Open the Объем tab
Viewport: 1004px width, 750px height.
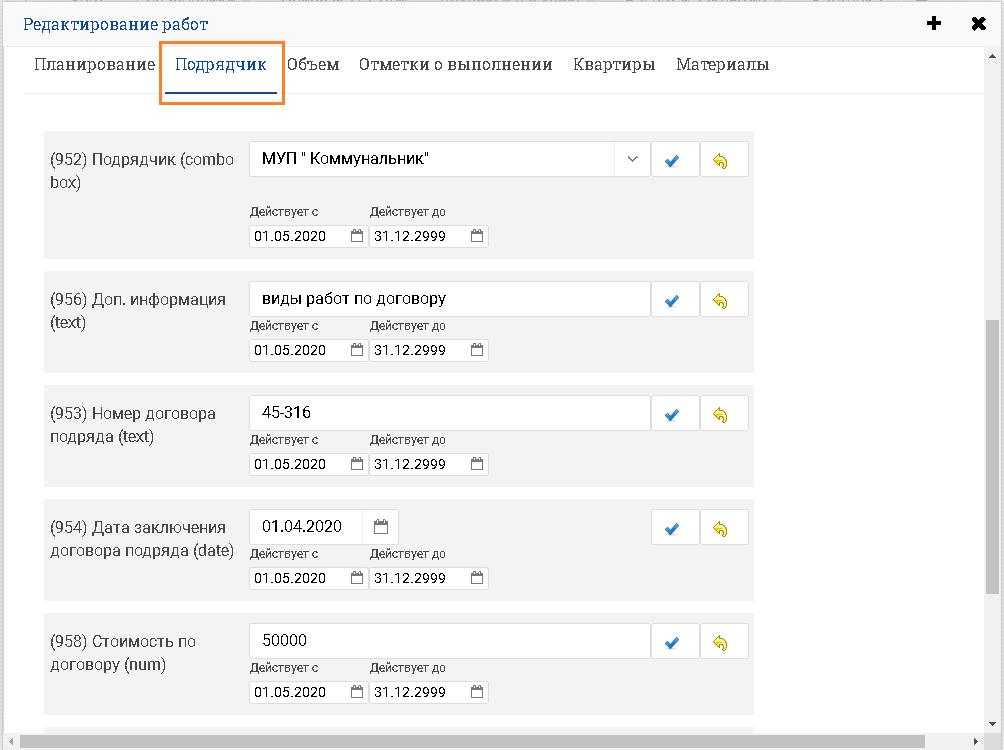pyautogui.click(x=313, y=65)
